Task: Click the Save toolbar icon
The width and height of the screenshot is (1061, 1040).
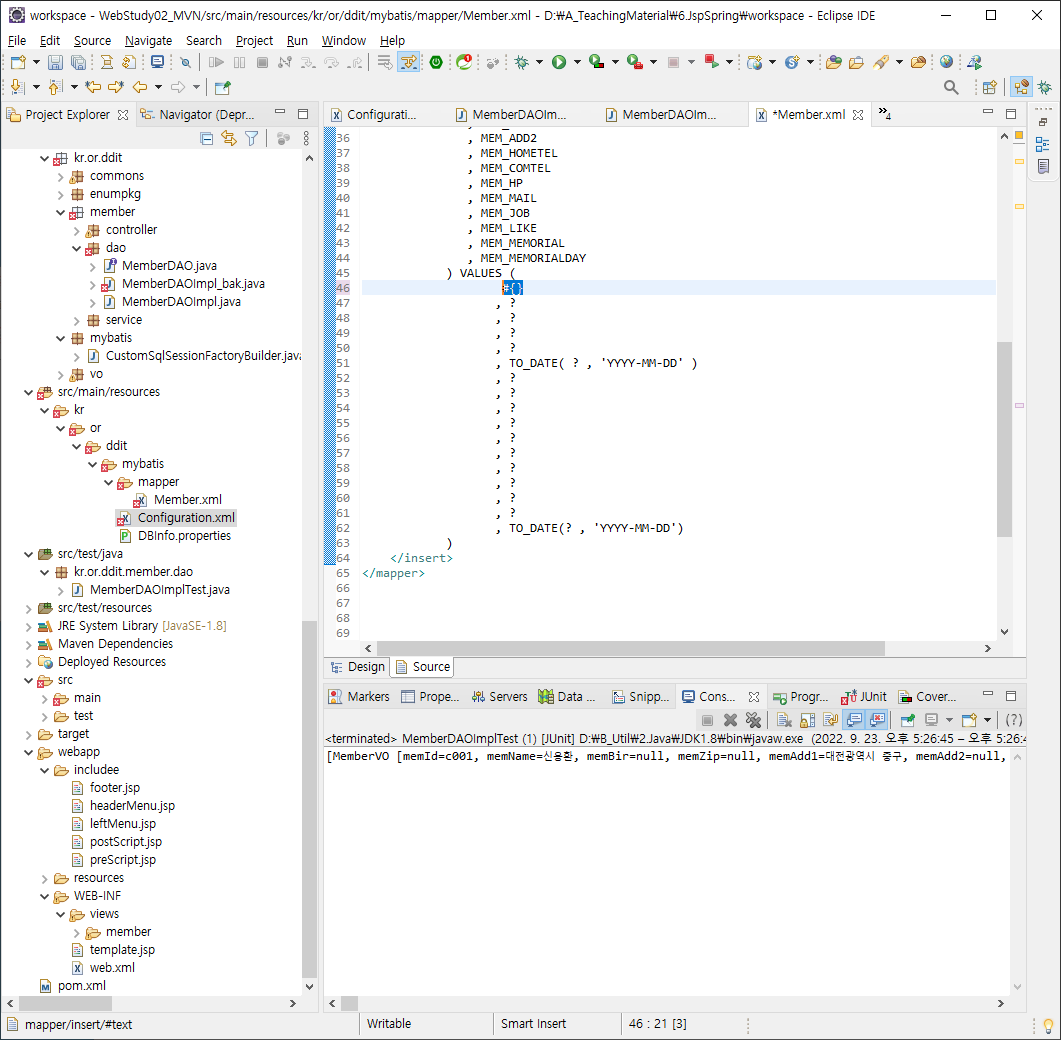Action: 55,62
